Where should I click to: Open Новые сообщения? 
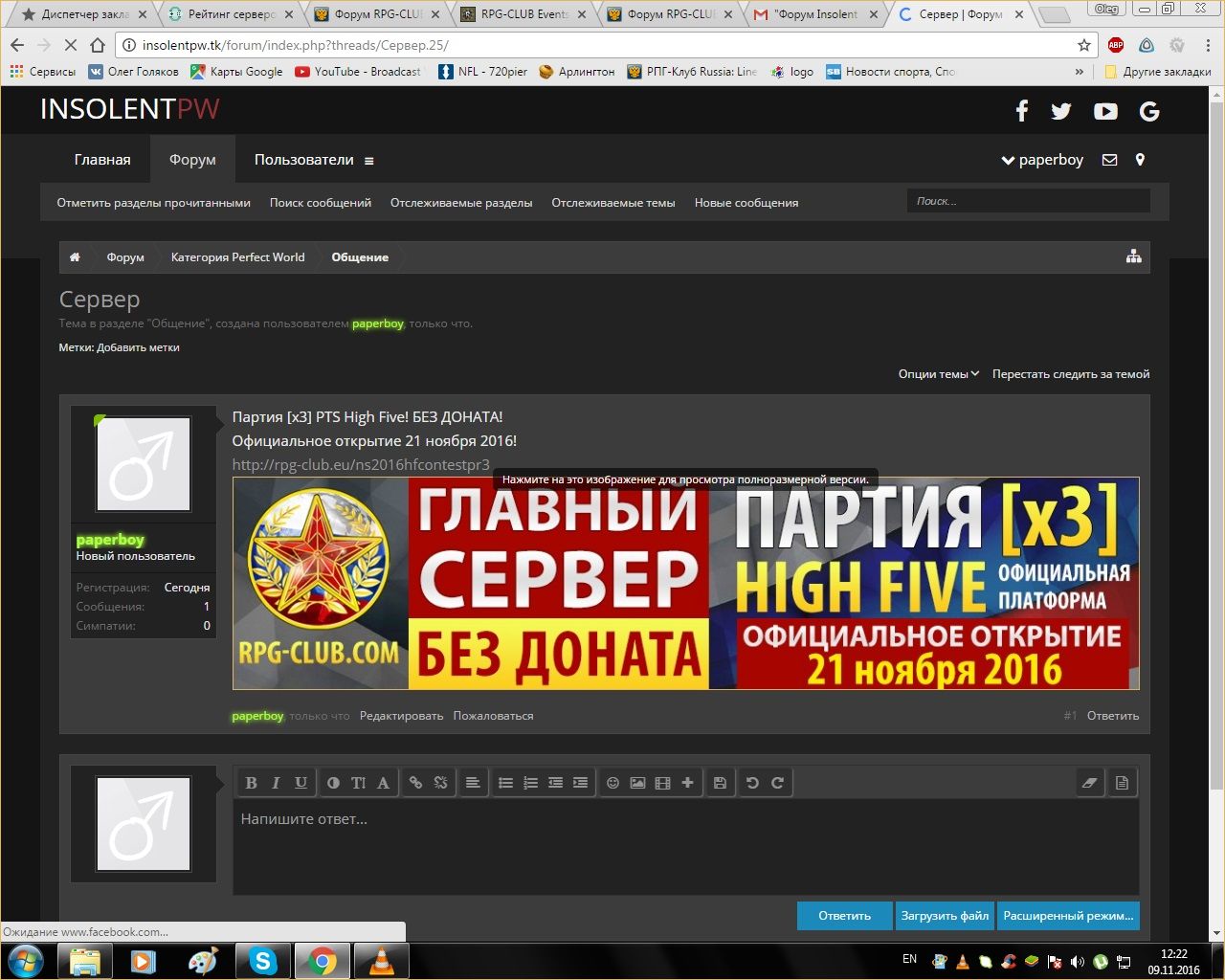tap(746, 203)
